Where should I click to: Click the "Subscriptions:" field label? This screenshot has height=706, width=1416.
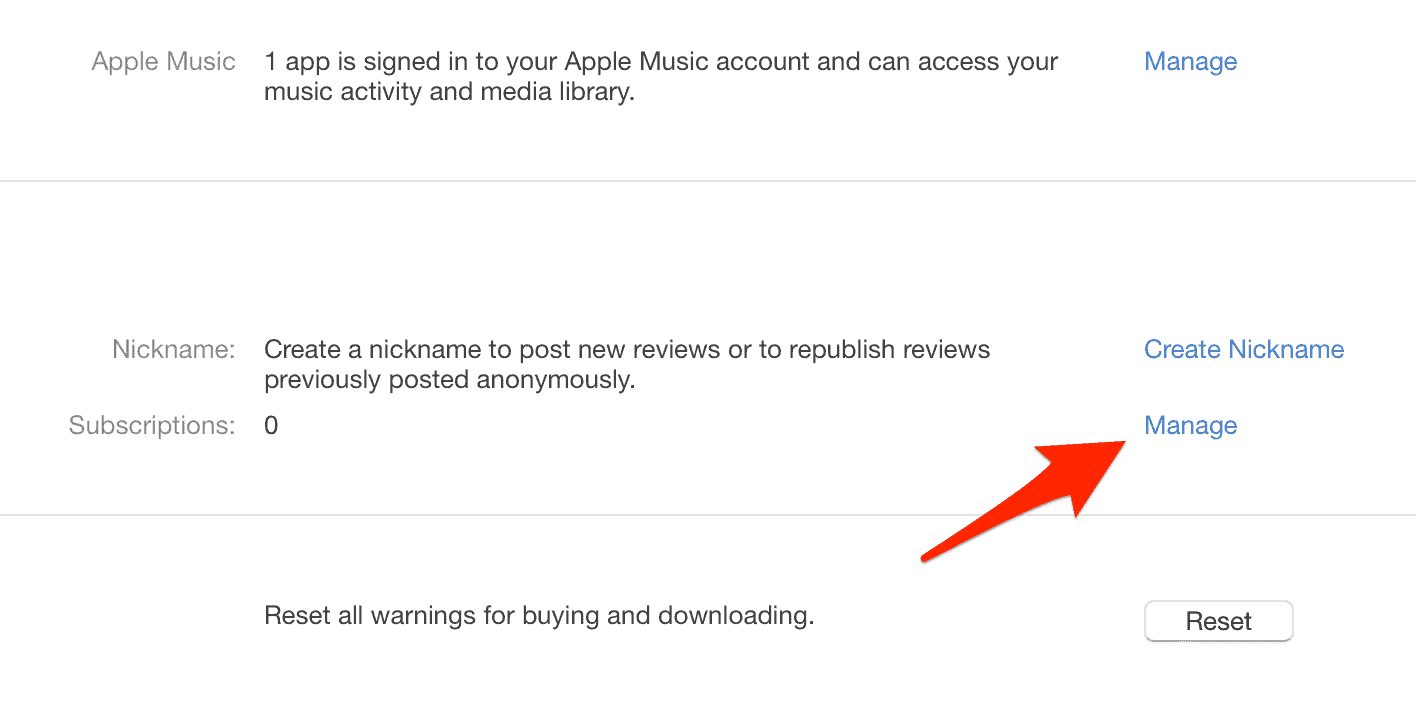click(152, 426)
